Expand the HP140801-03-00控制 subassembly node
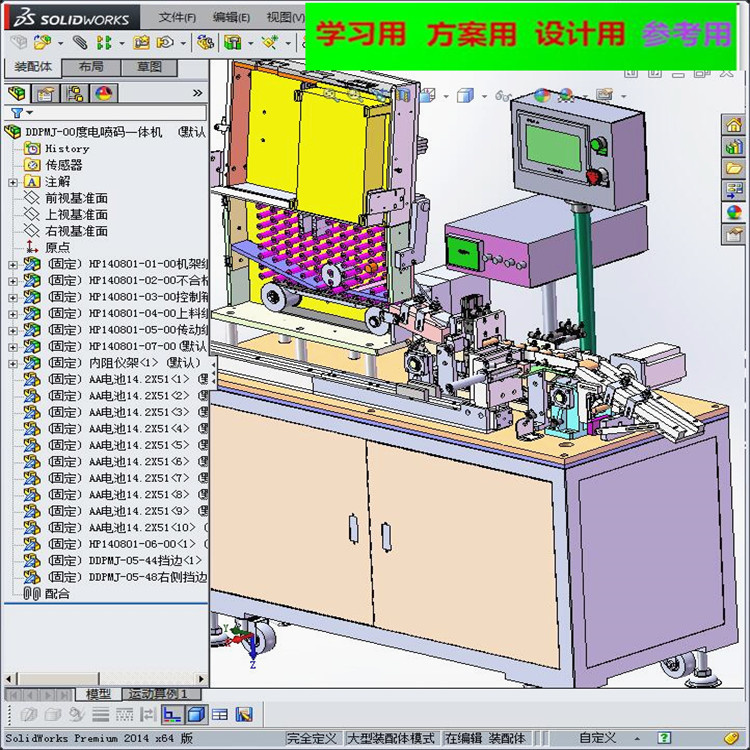 click(13, 298)
